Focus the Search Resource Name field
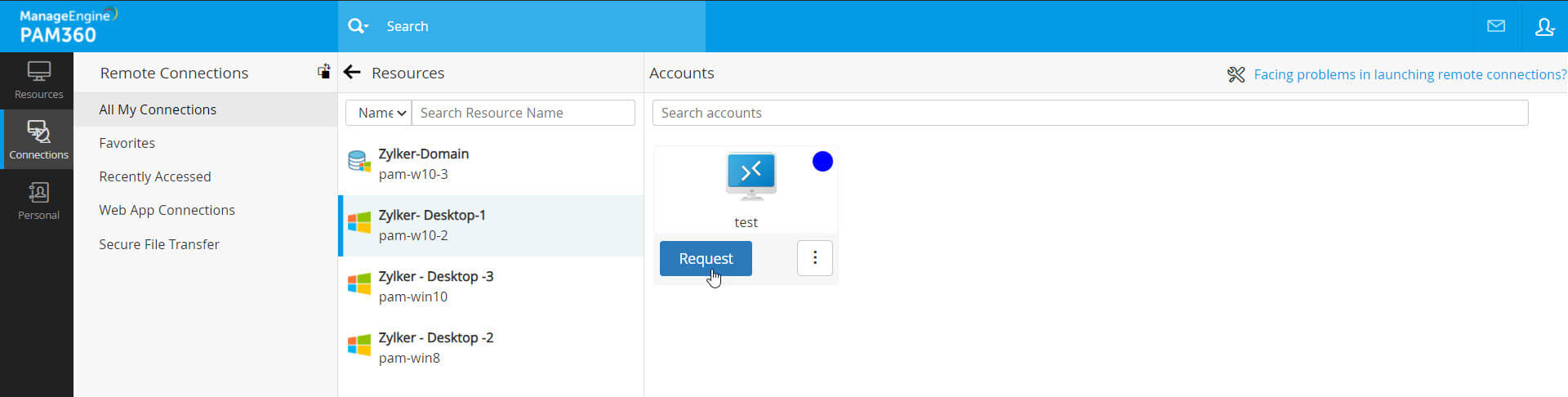 [x=523, y=113]
